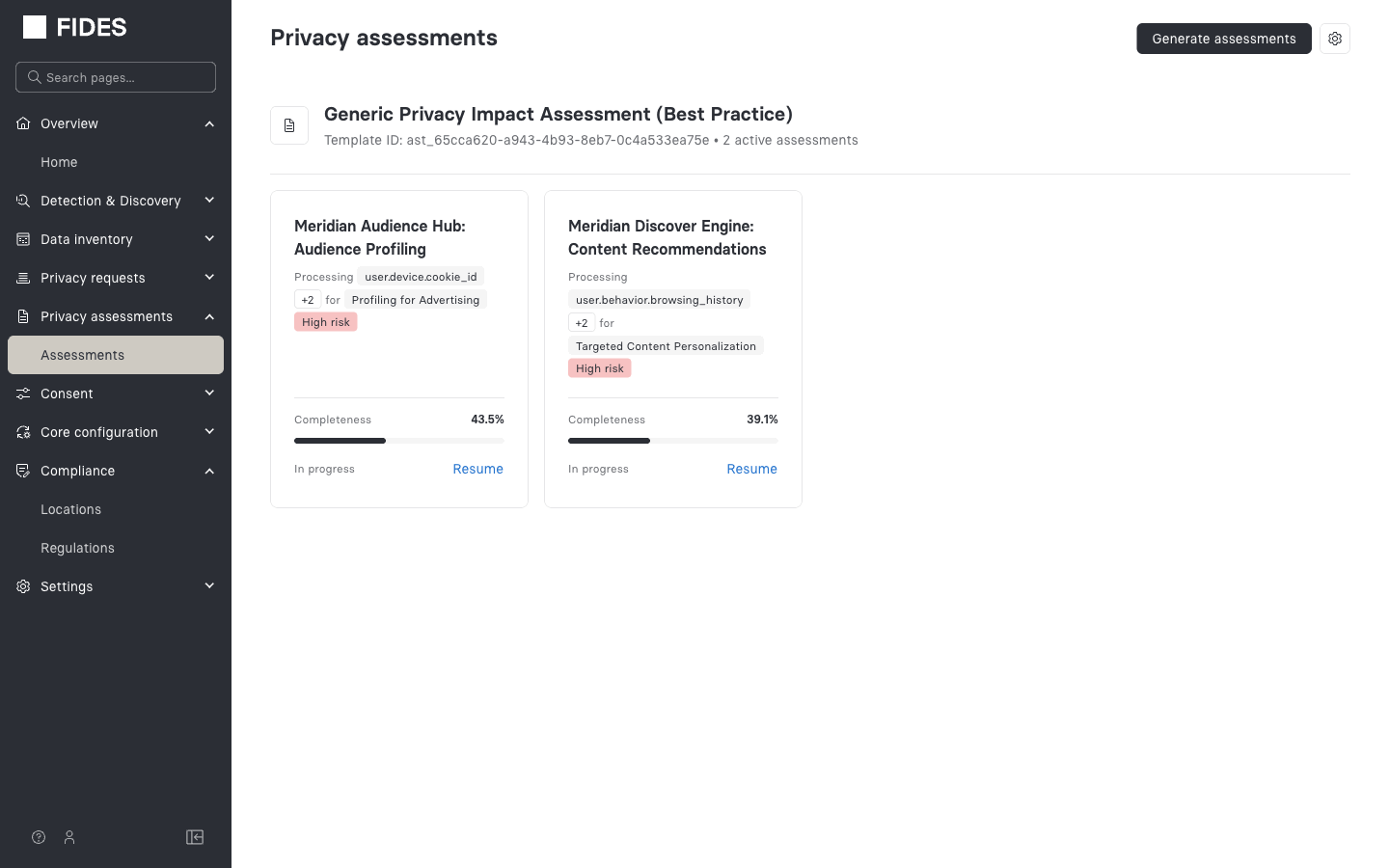Viewport: 1389px width, 868px height.
Task: Click the document icon next to the template title
Action: [x=289, y=124]
